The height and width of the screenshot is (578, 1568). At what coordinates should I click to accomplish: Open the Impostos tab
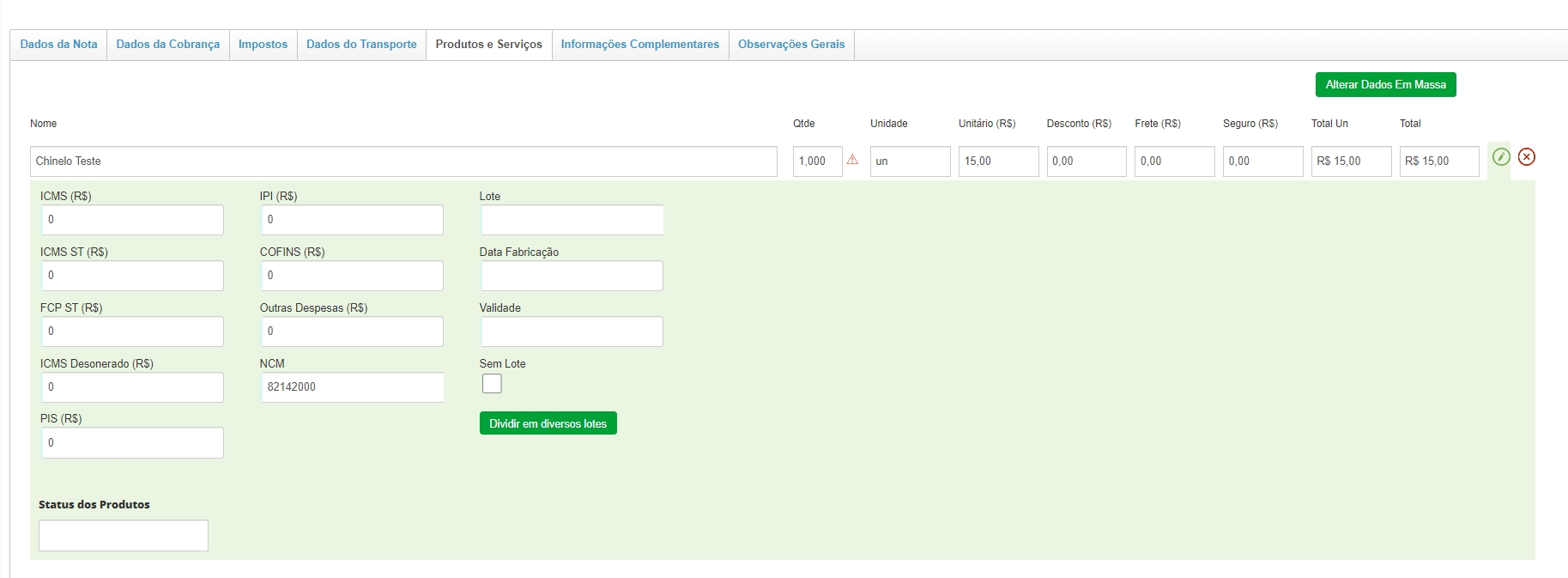[263, 45]
